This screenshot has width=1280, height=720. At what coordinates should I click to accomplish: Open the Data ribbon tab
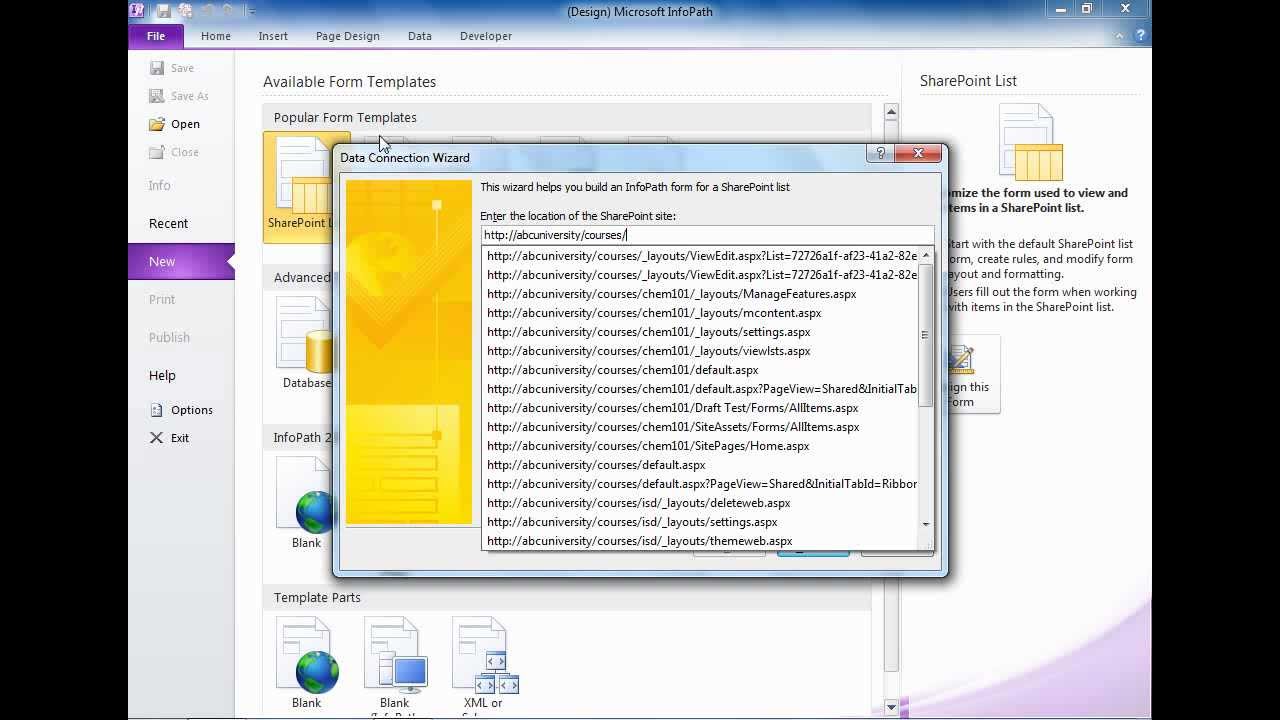point(420,36)
